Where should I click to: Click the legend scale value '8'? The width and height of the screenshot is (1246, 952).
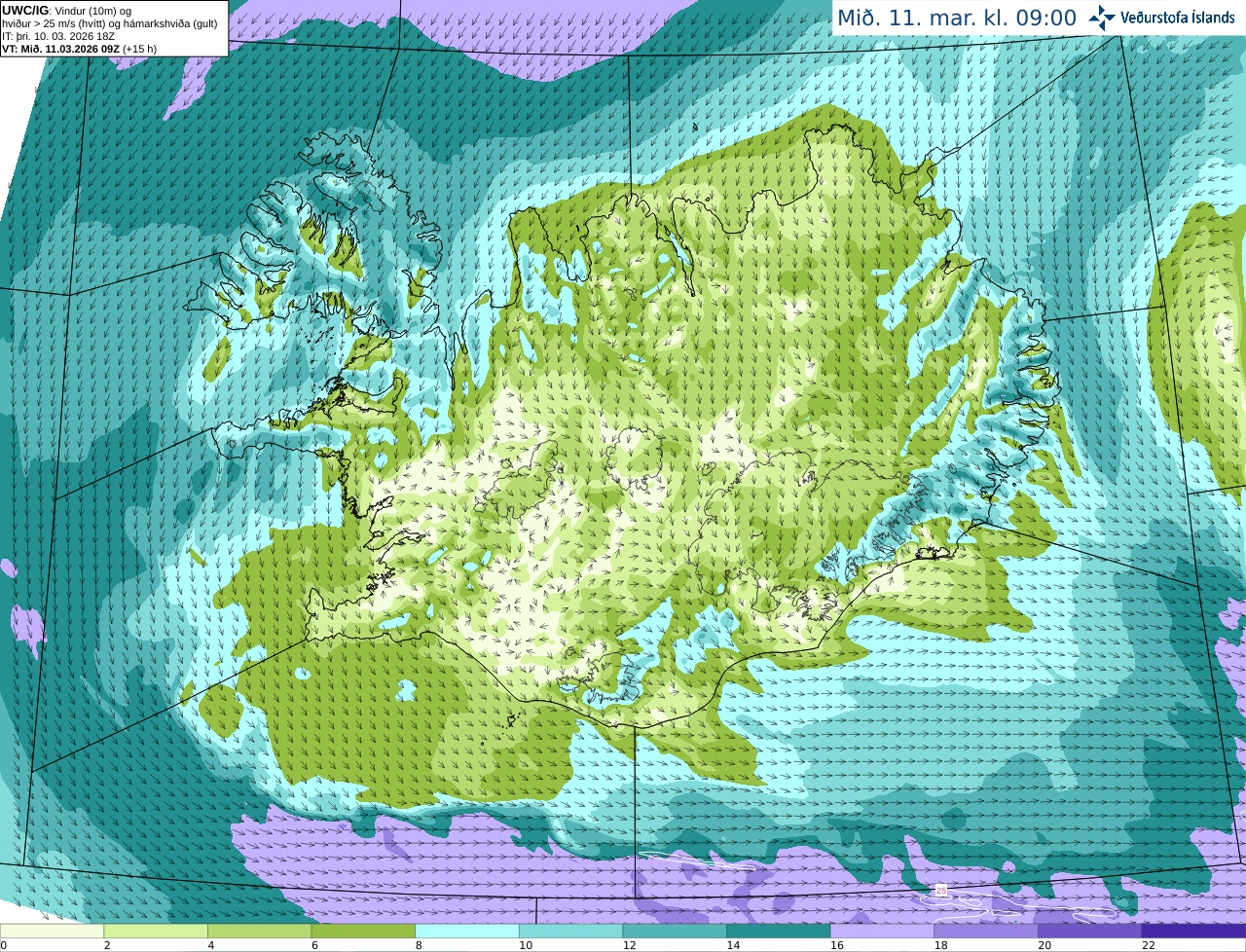pyautogui.click(x=419, y=945)
